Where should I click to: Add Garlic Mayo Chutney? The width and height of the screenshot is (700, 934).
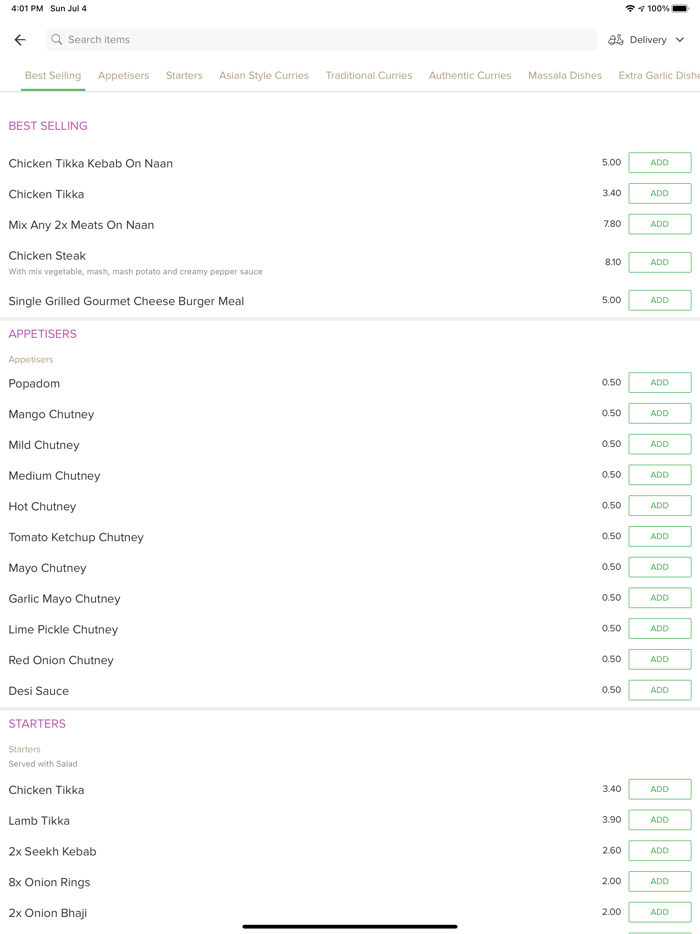659,598
